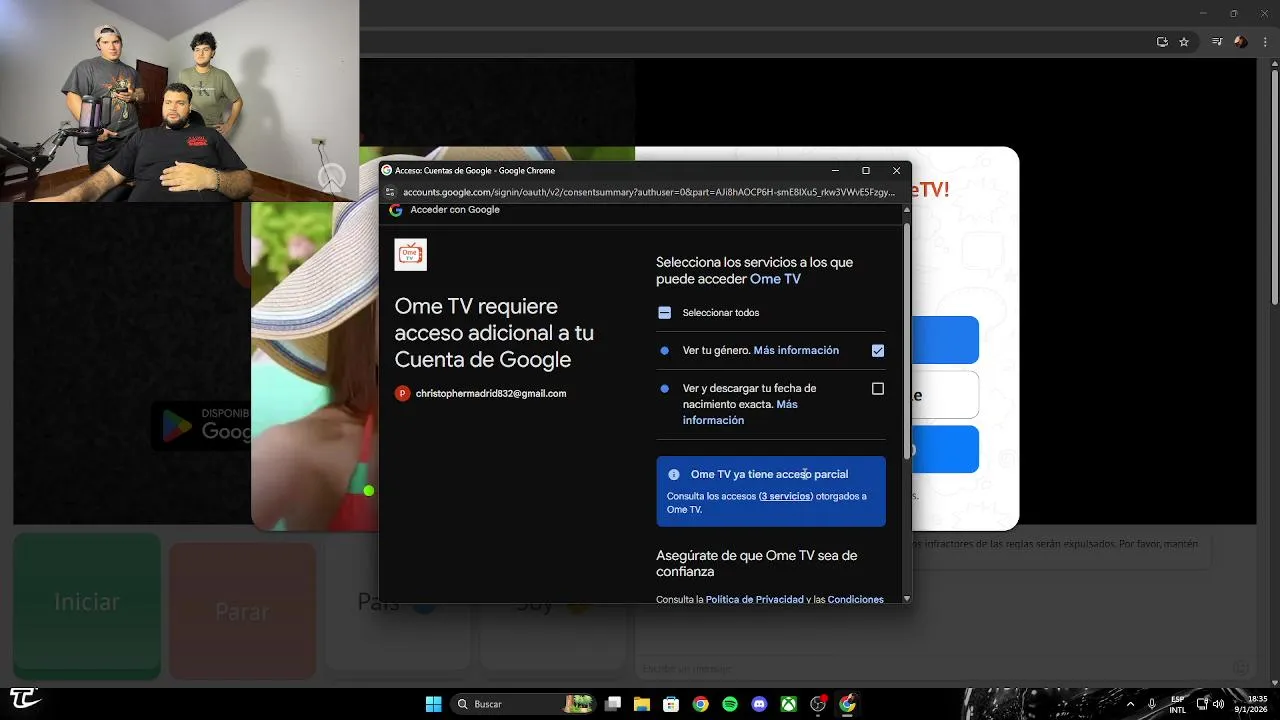Image resolution: width=1280 pixels, height=720 pixels.
Task: Click the Ome TV link in heading
Action: click(775, 280)
